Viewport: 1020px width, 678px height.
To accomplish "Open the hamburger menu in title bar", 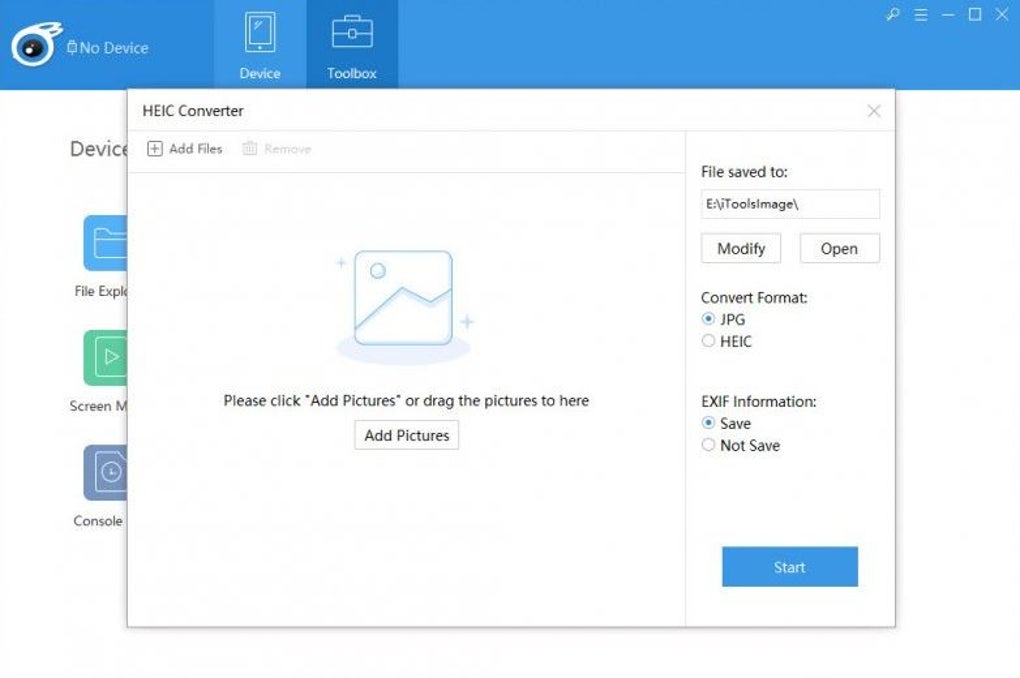I will pyautogui.click(x=921, y=15).
